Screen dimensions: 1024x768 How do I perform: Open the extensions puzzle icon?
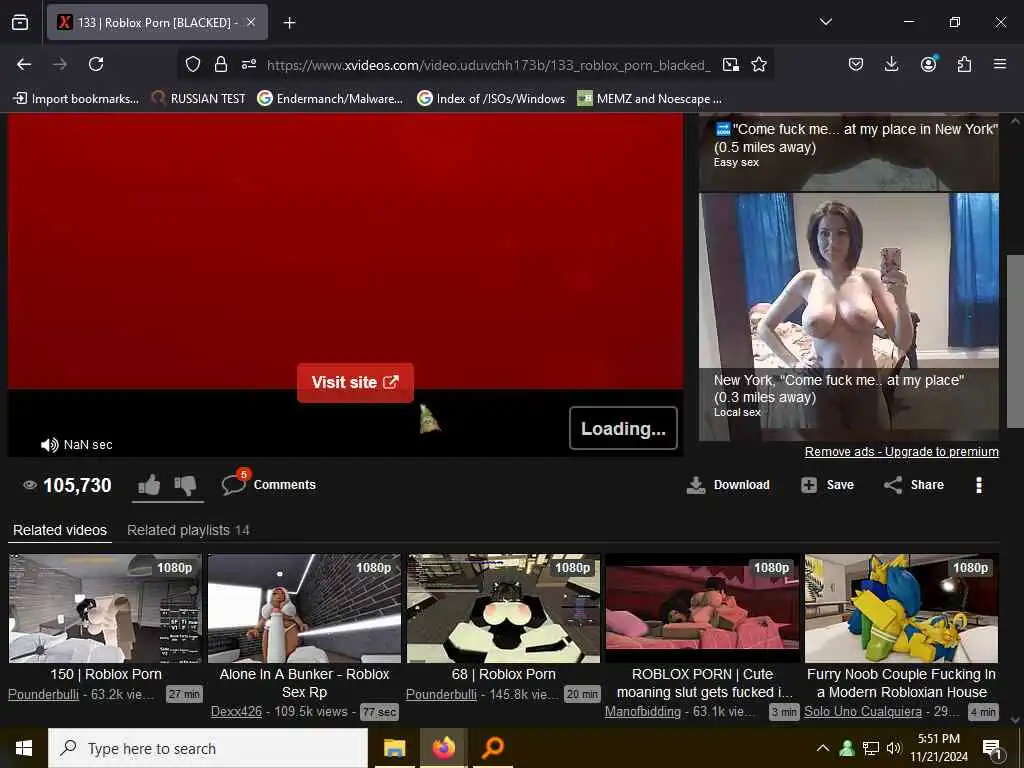click(964, 64)
